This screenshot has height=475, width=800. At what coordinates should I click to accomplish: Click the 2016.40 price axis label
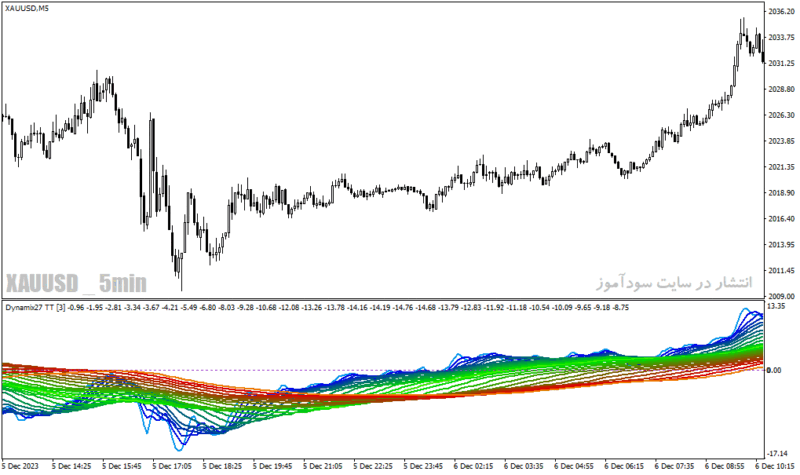point(781,218)
